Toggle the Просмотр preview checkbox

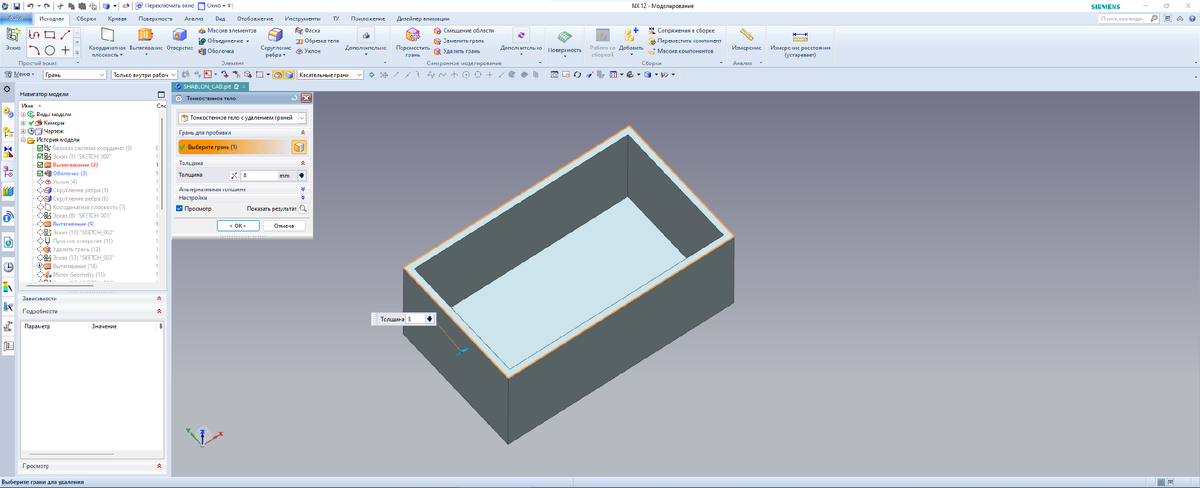[180, 208]
